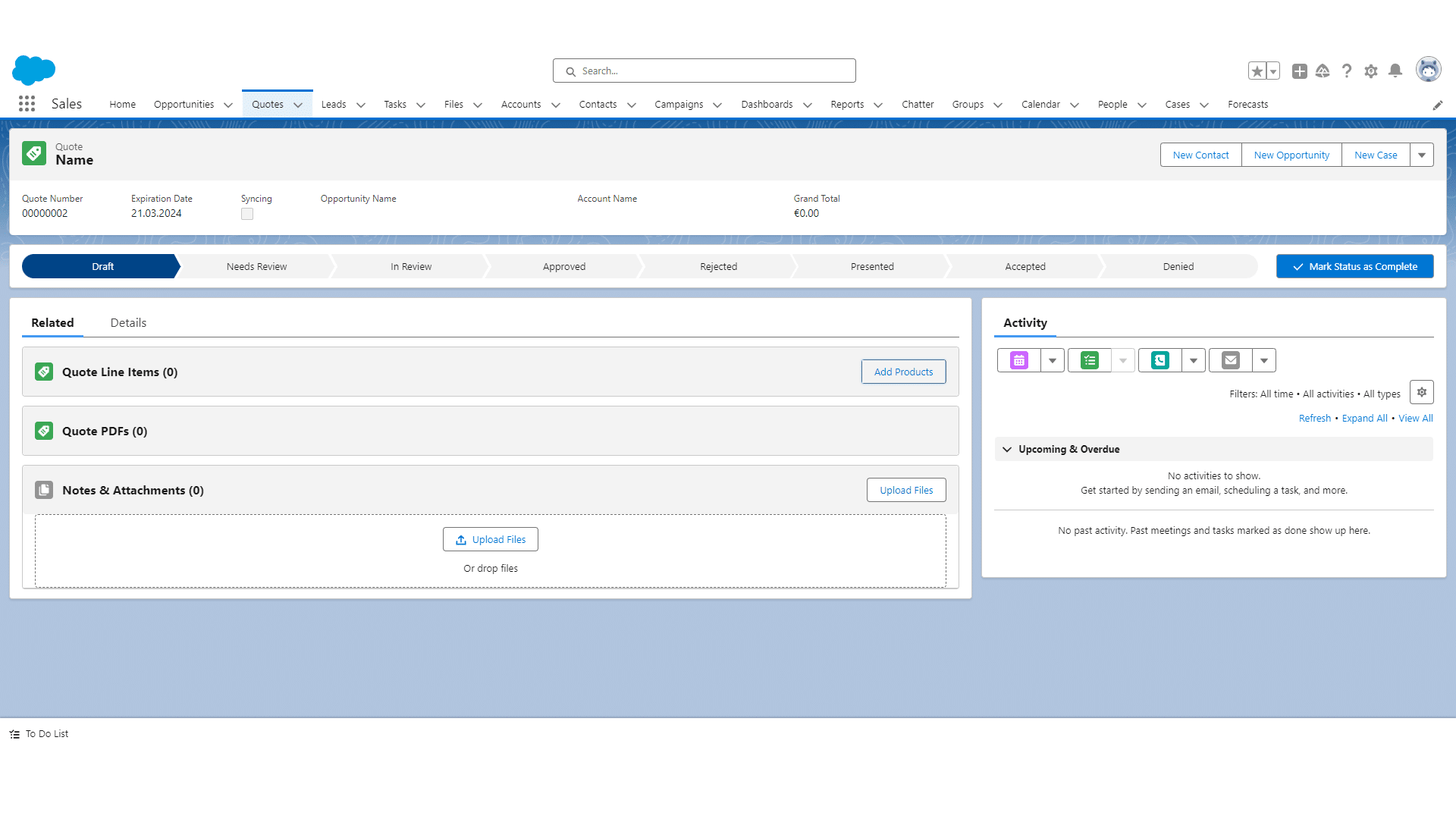The width and height of the screenshot is (1456, 819).
Task: Switch to the Details tab
Action: 128,322
